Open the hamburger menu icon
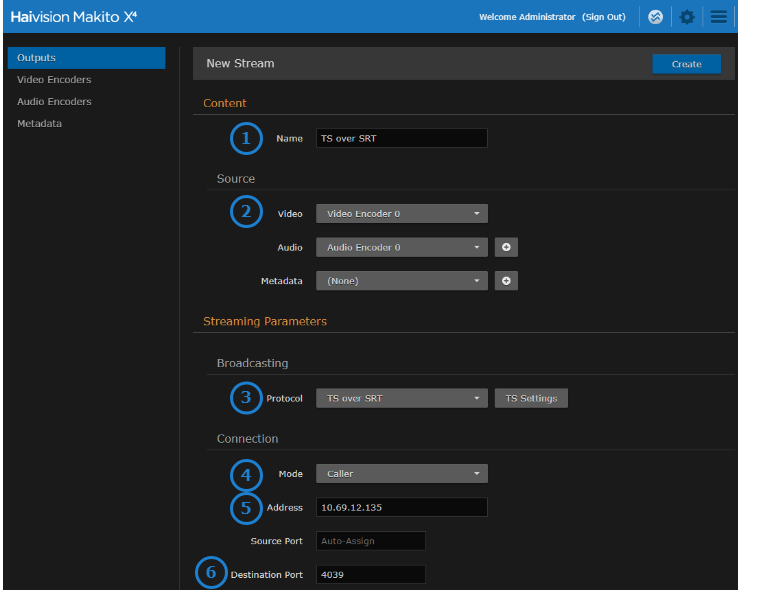 (718, 17)
